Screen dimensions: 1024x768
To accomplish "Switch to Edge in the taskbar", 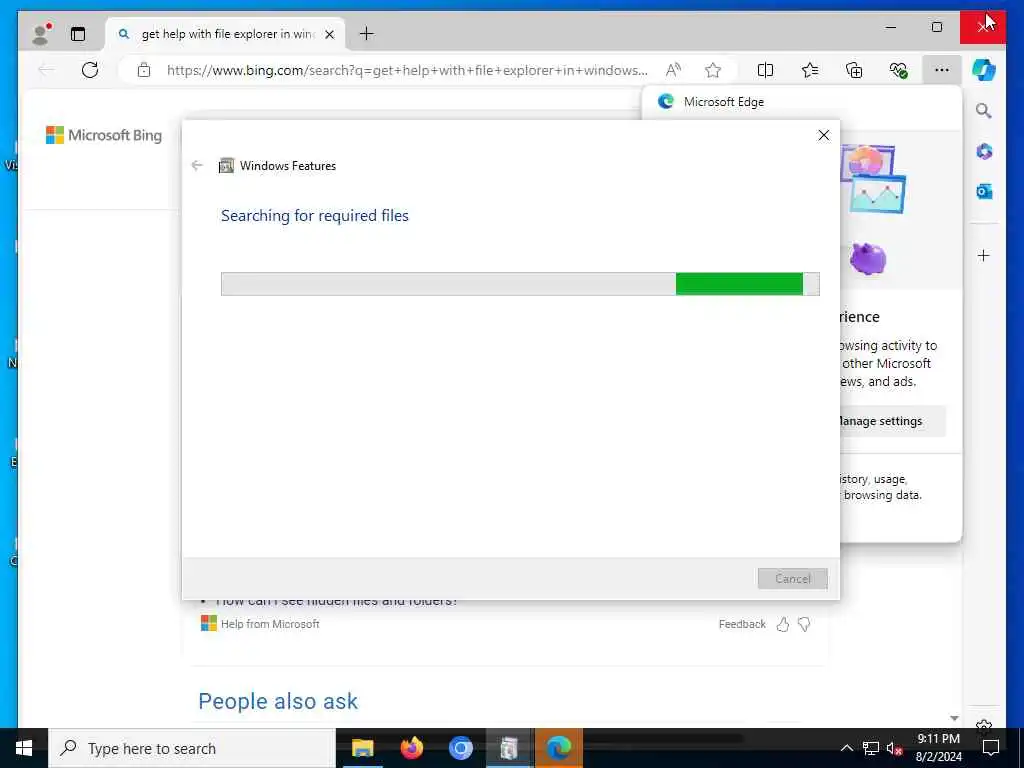I will coord(559,748).
